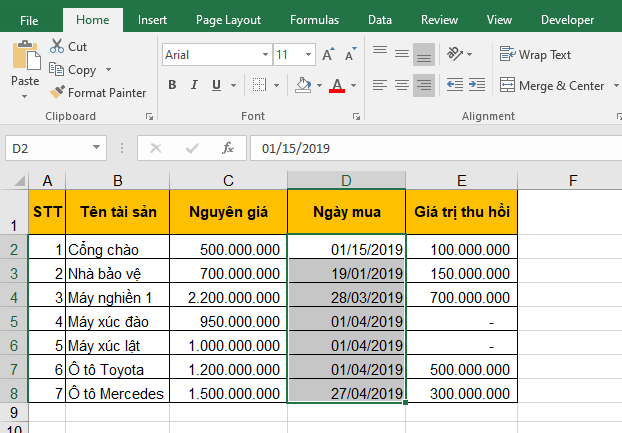The width and height of the screenshot is (622, 433).
Task: Click the orientation text angle icon
Action: click(x=456, y=54)
